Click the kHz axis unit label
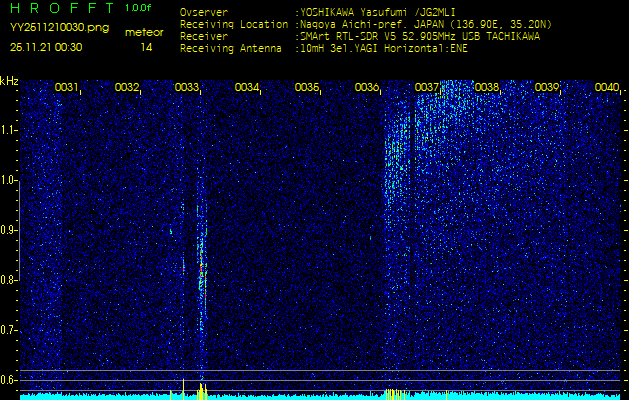Image resolution: width=629 pixels, height=400 pixels. pyautogui.click(x=9, y=81)
